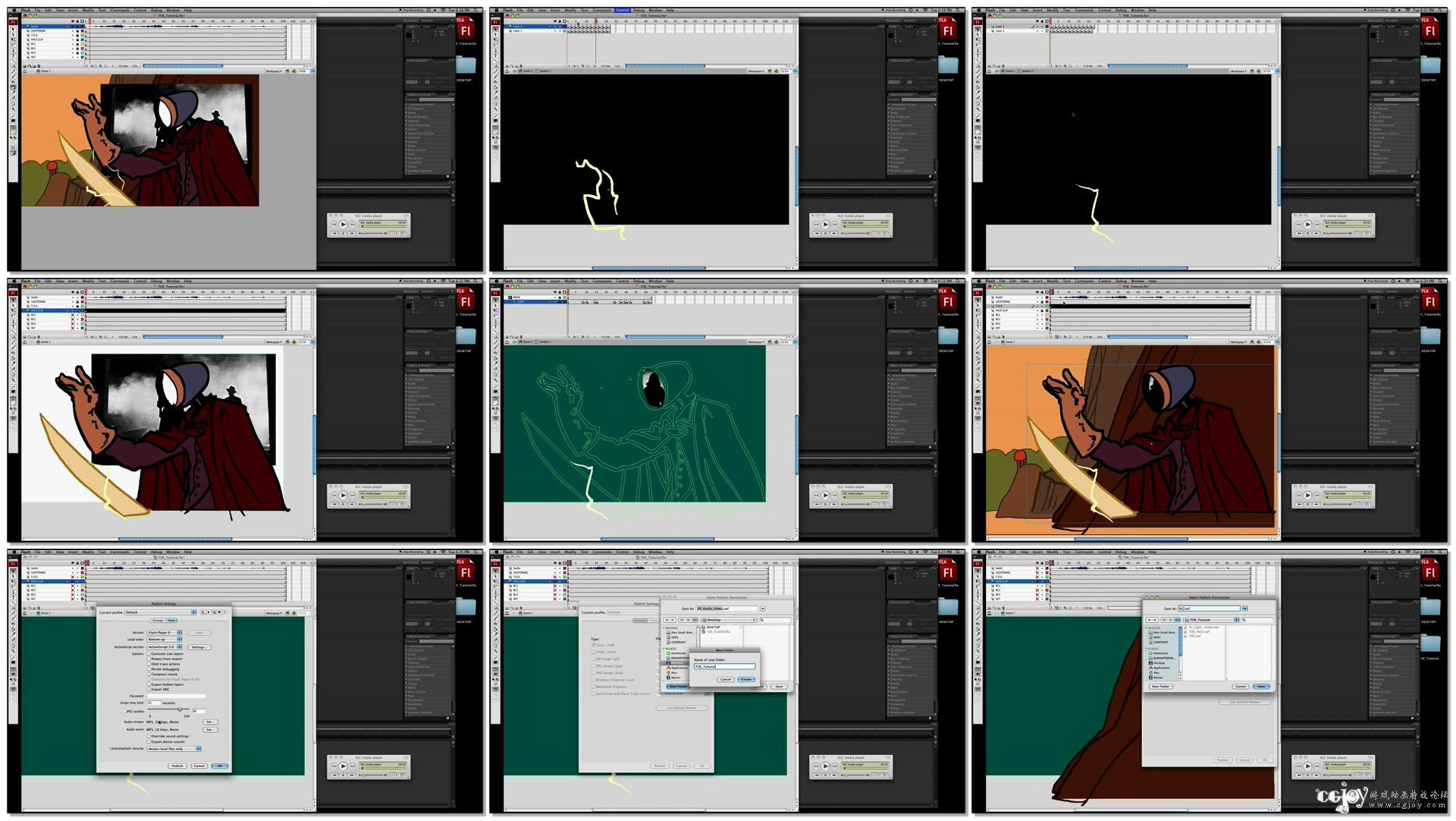Pick the Paint Bucket tool in the New Folder frame
Viewport: 1456px width, 821px height.
pos(495,629)
